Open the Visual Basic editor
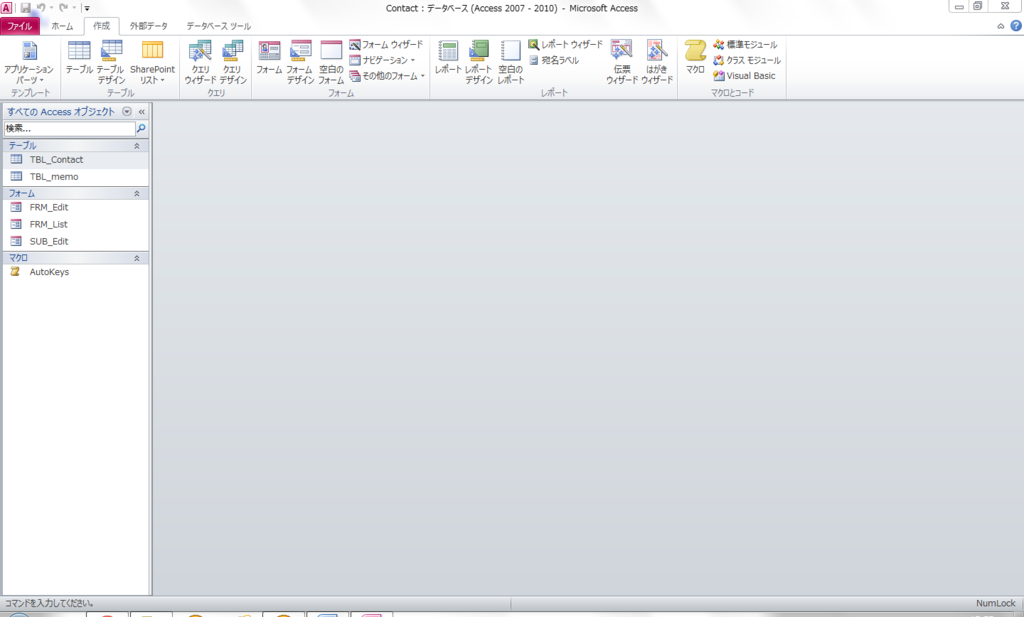Viewport: 1024px width, 617px height. [x=744, y=76]
